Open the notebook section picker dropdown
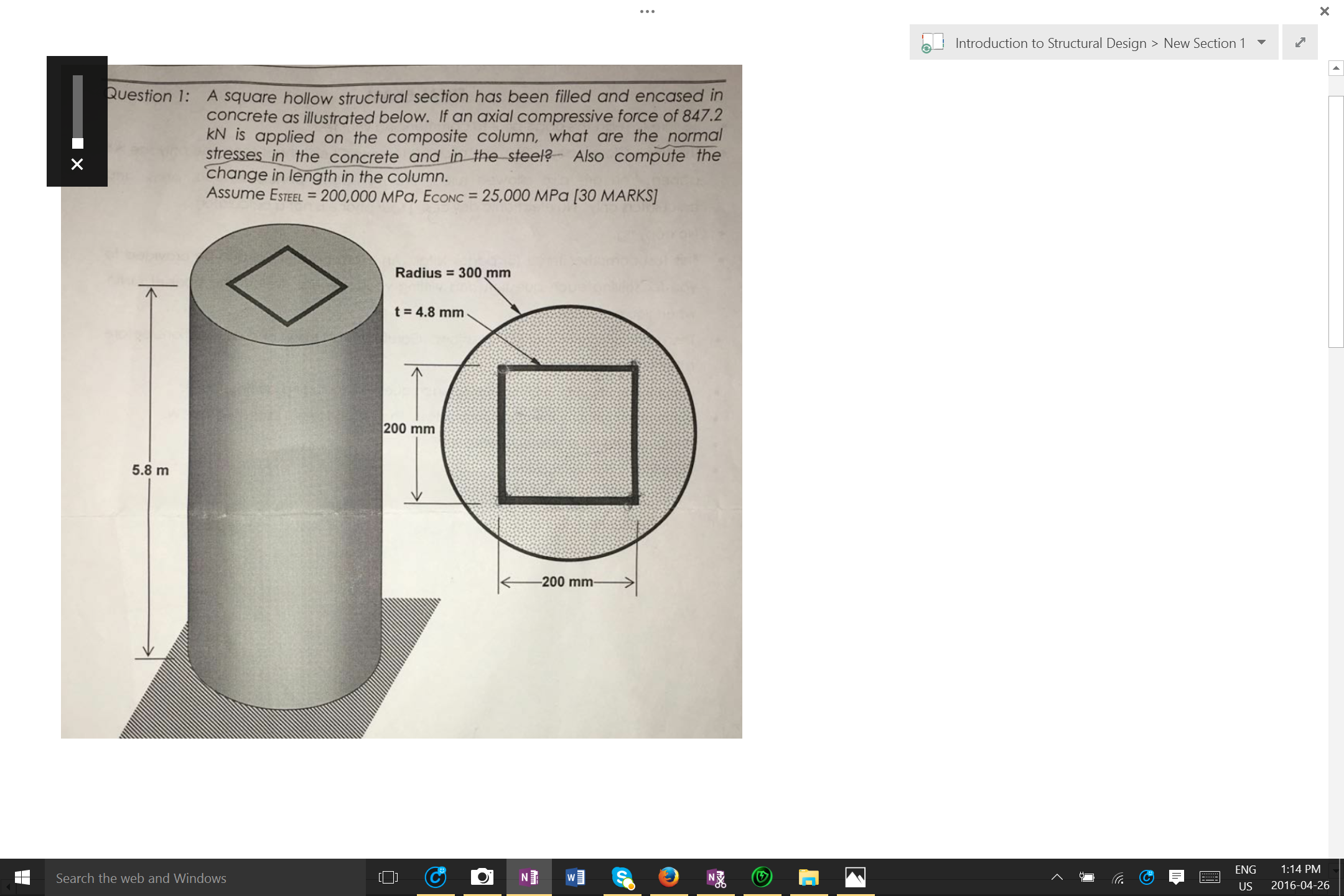 click(x=1262, y=42)
